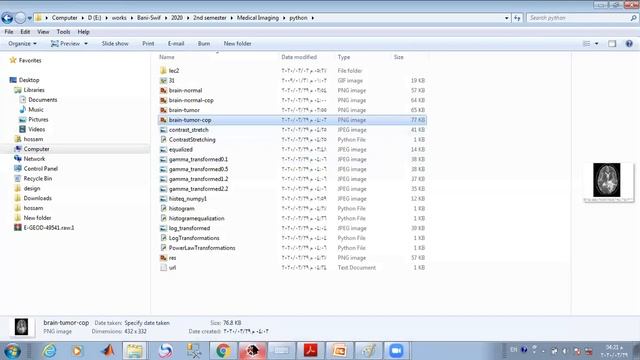Viewport: 640px width, 360px height.
Task: Open the Help question mark icon
Action: (x=629, y=44)
